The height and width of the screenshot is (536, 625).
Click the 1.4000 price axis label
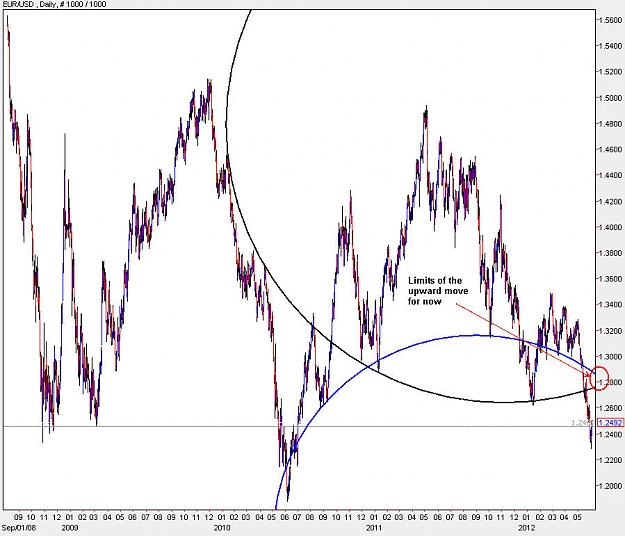(611, 227)
